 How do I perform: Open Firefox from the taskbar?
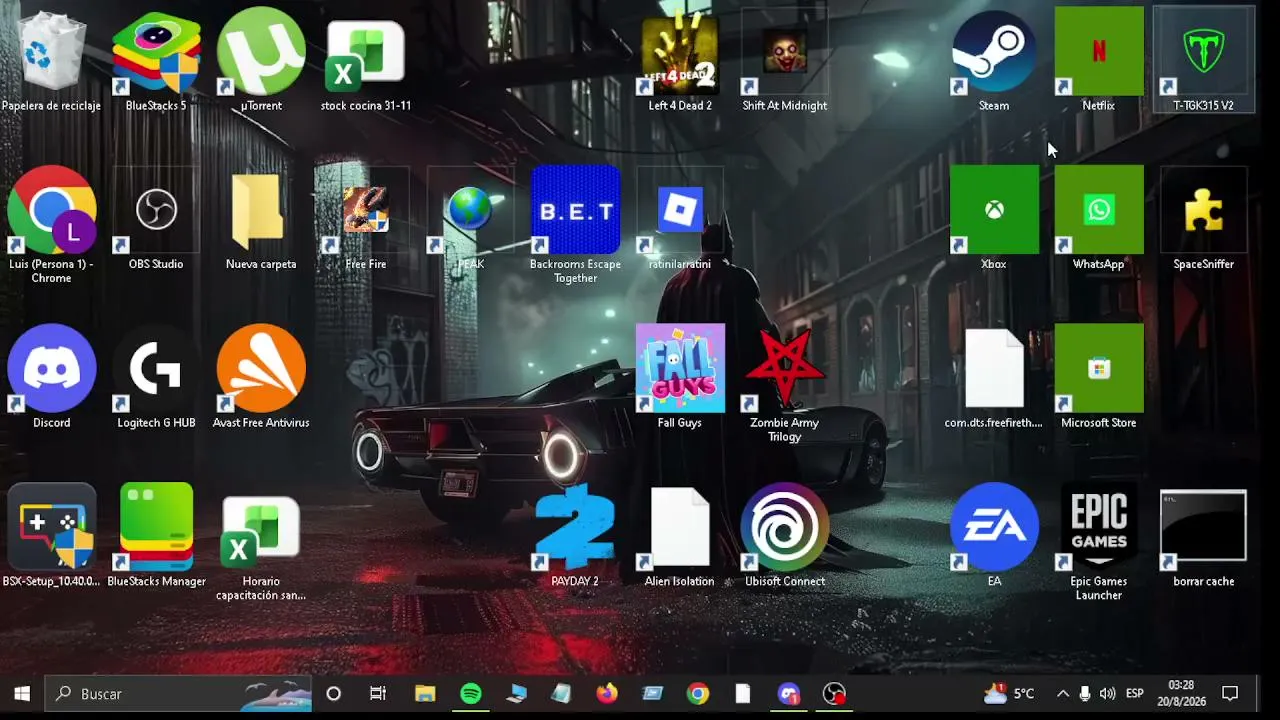[x=607, y=694]
